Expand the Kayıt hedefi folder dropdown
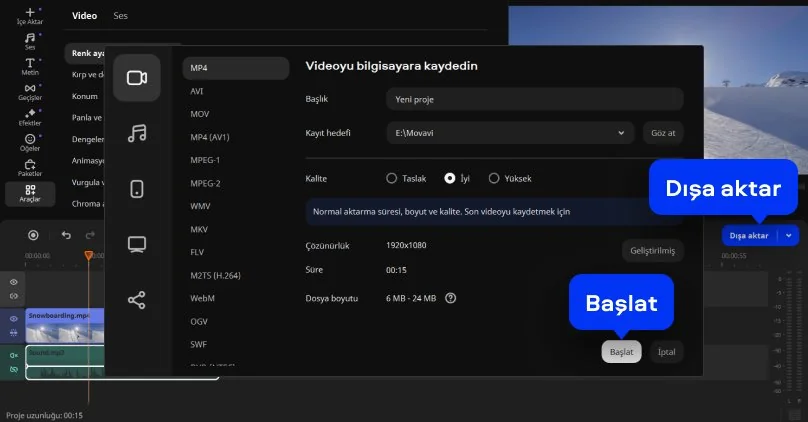The image size is (808, 422). 622,132
